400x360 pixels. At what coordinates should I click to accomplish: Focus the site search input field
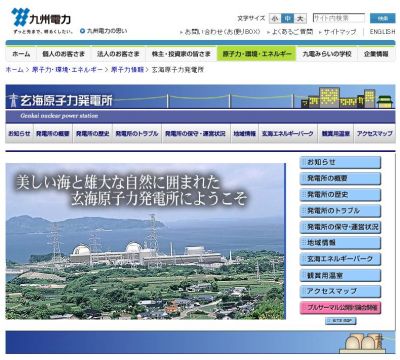coord(339,18)
